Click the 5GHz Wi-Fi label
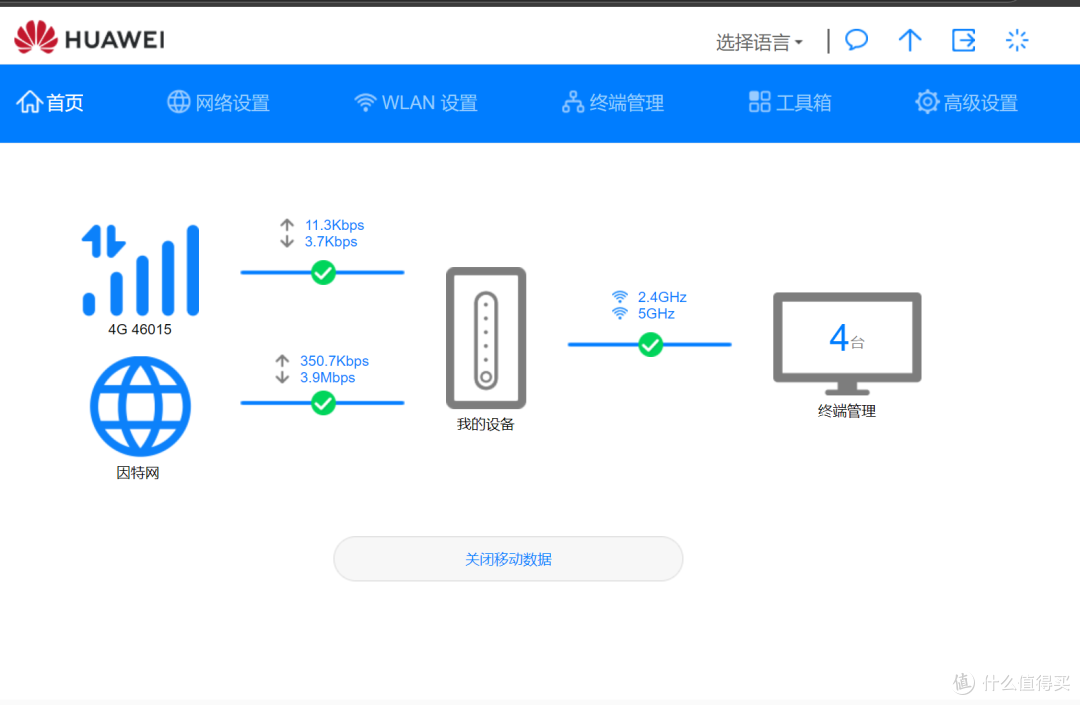 pos(656,314)
